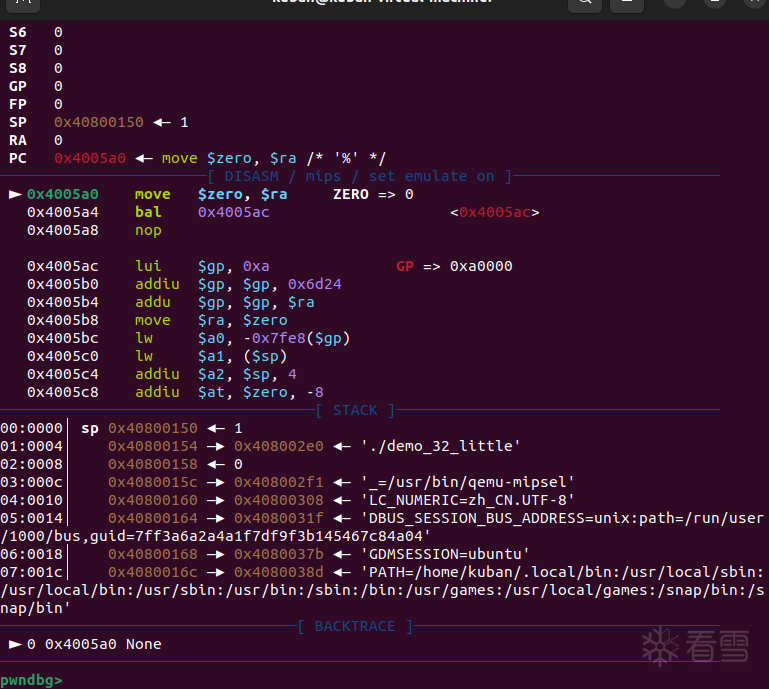
Task: Click the pwndbg> prompt line
Action: point(31,680)
